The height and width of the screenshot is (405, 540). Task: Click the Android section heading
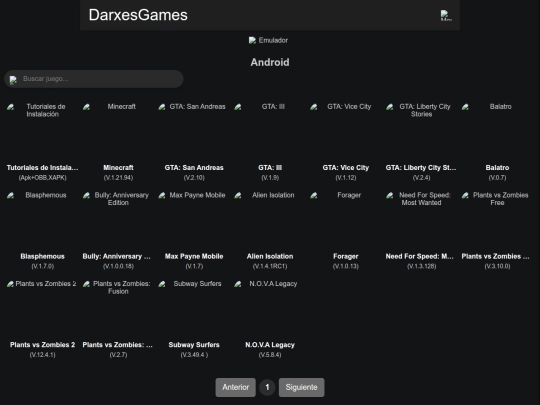pos(270,62)
